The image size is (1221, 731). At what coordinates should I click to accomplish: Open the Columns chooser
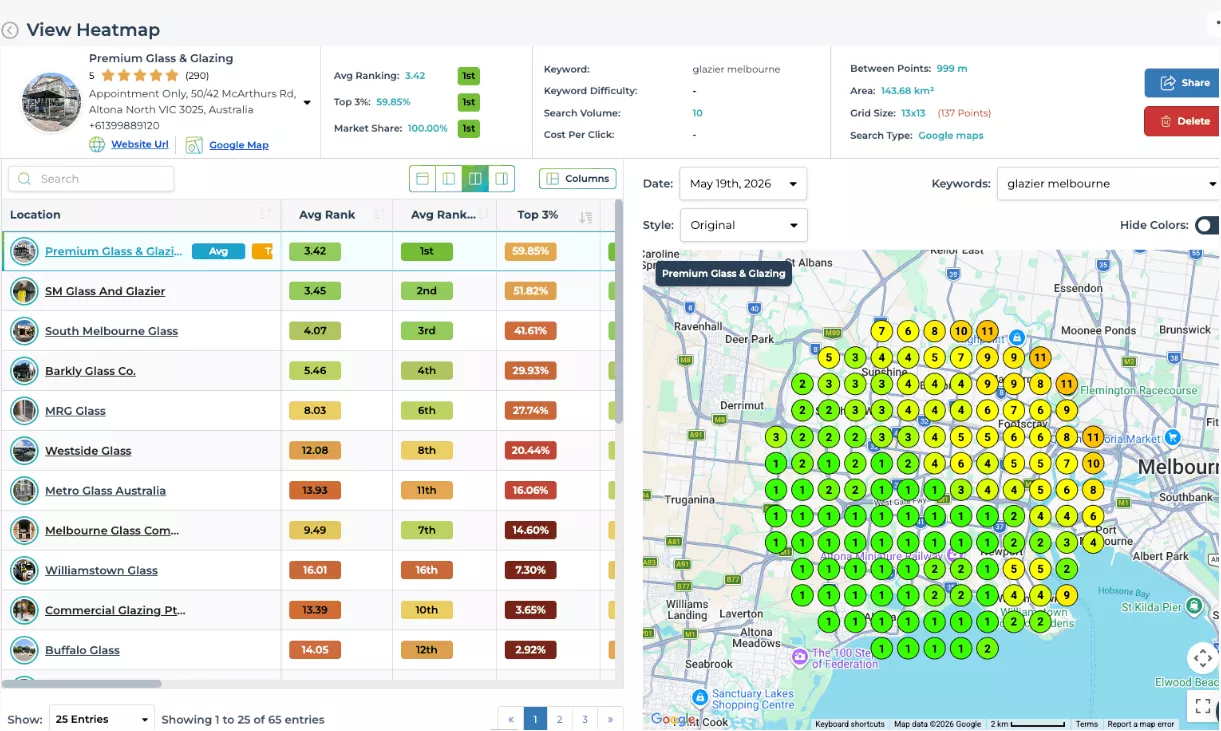577,179
